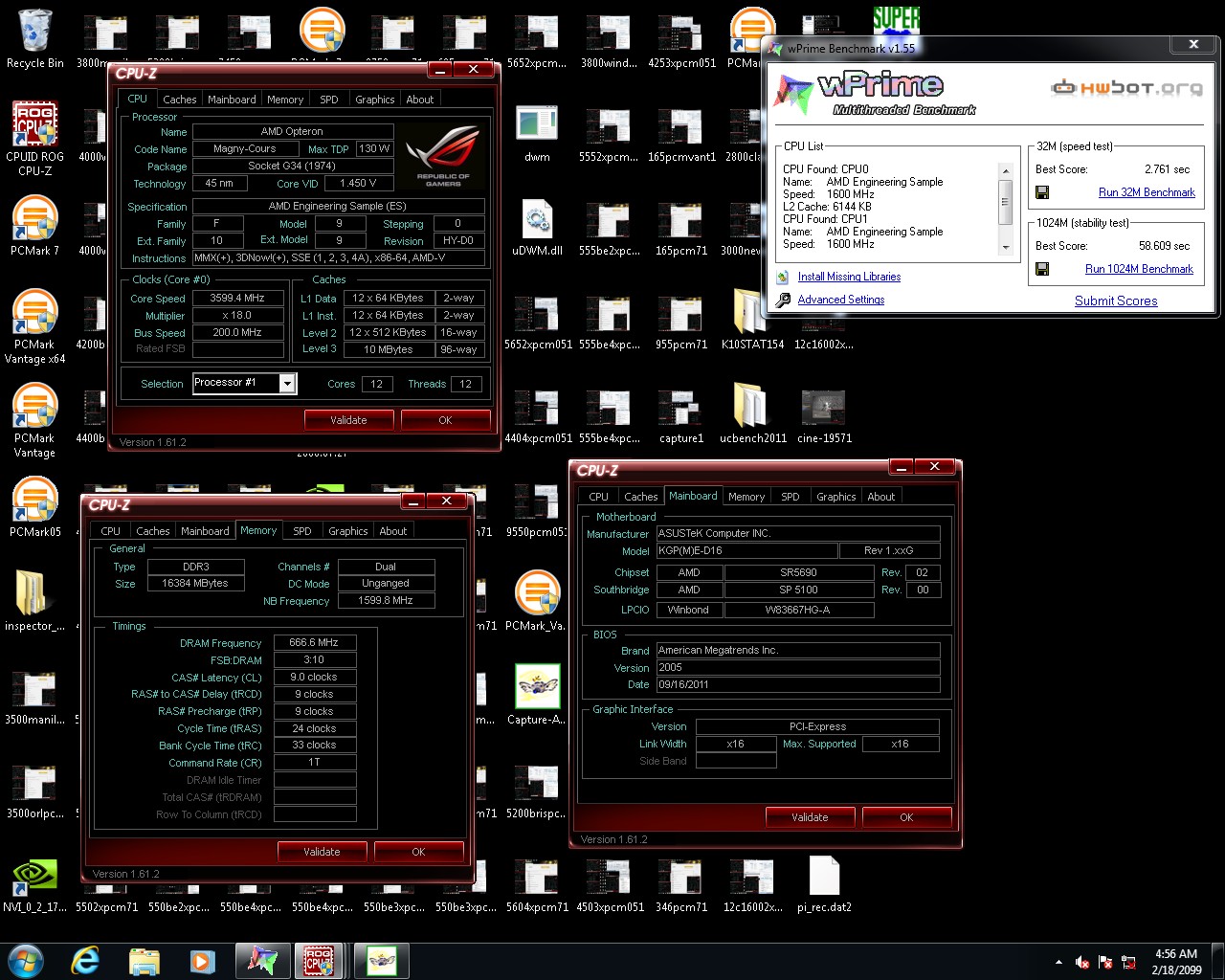Click OK in the CPU tab window
The height and width of the screenshot is (980, 1225).
[445, 420]
